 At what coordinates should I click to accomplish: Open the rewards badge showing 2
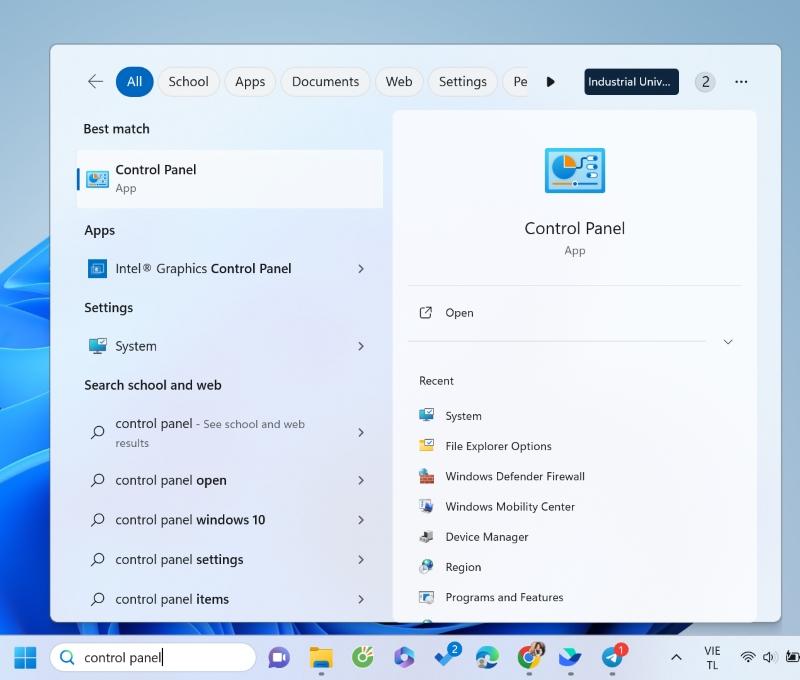pos(705,82)
